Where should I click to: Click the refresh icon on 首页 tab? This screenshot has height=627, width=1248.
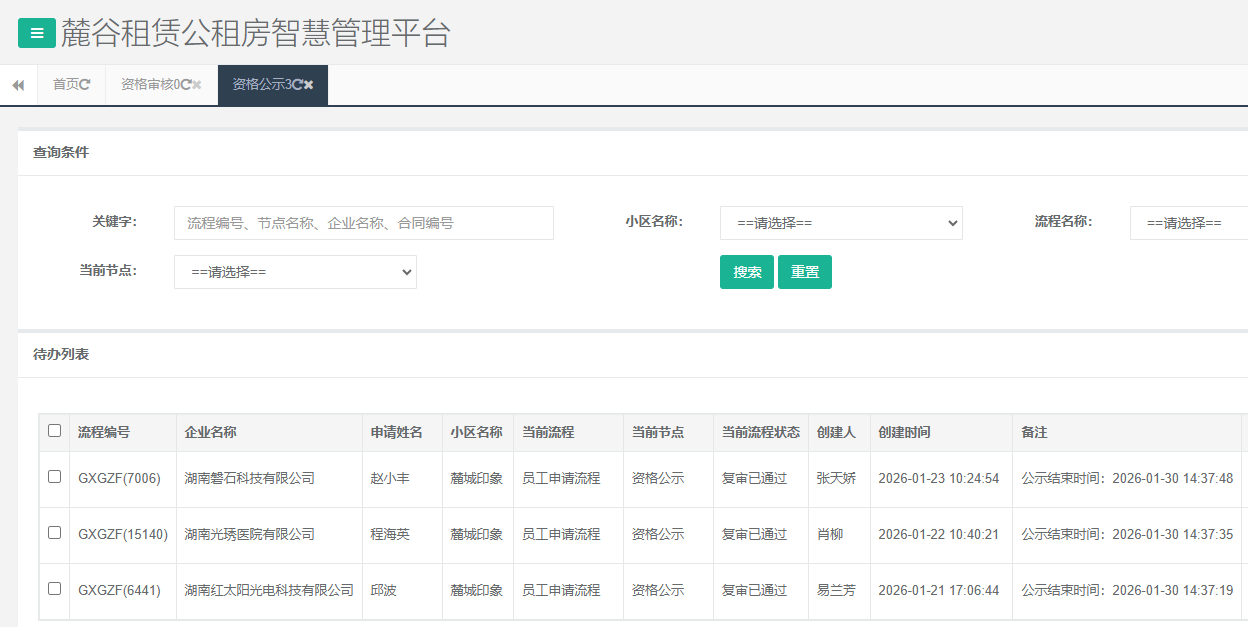click(x=86, y=84)
